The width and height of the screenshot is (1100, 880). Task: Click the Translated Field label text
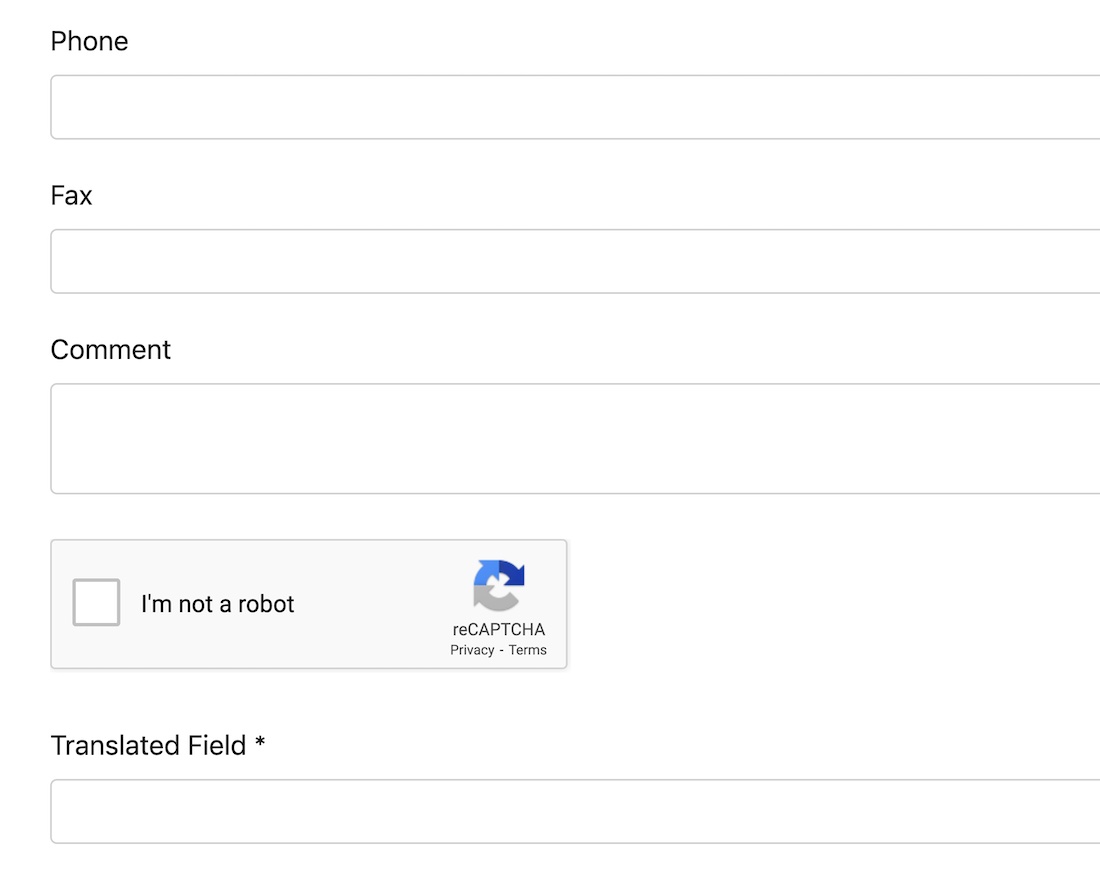[x=148, y=745]
